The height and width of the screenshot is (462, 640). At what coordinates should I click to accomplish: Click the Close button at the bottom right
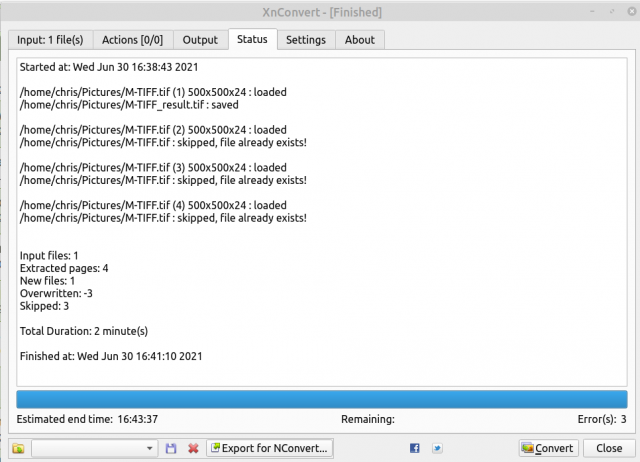click(x=609, y=448)
